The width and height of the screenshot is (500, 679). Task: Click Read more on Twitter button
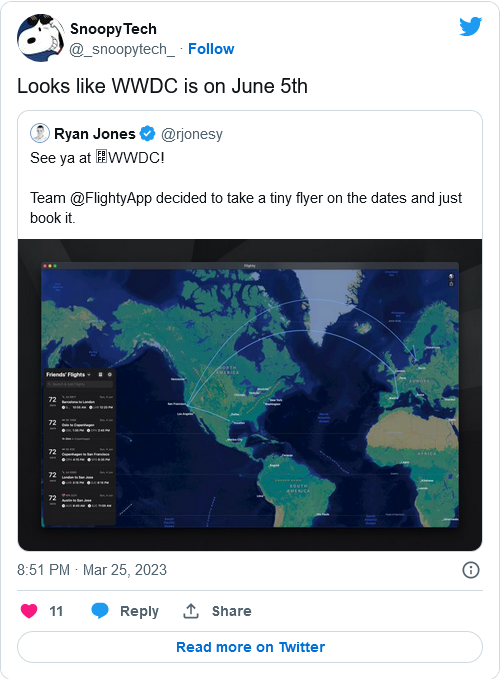coord(250,647)
